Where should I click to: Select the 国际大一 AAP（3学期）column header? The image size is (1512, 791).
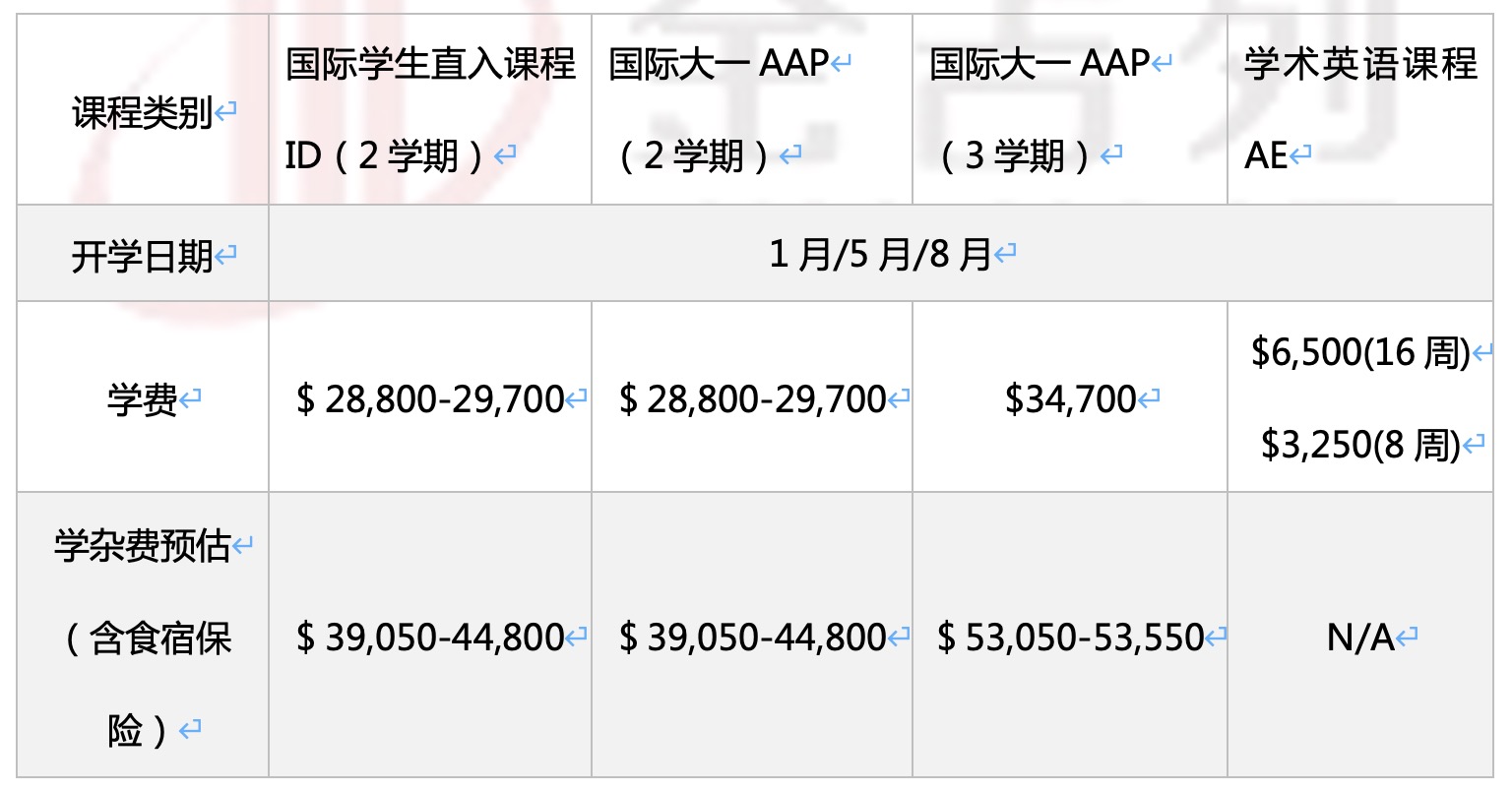point(1069,109)
